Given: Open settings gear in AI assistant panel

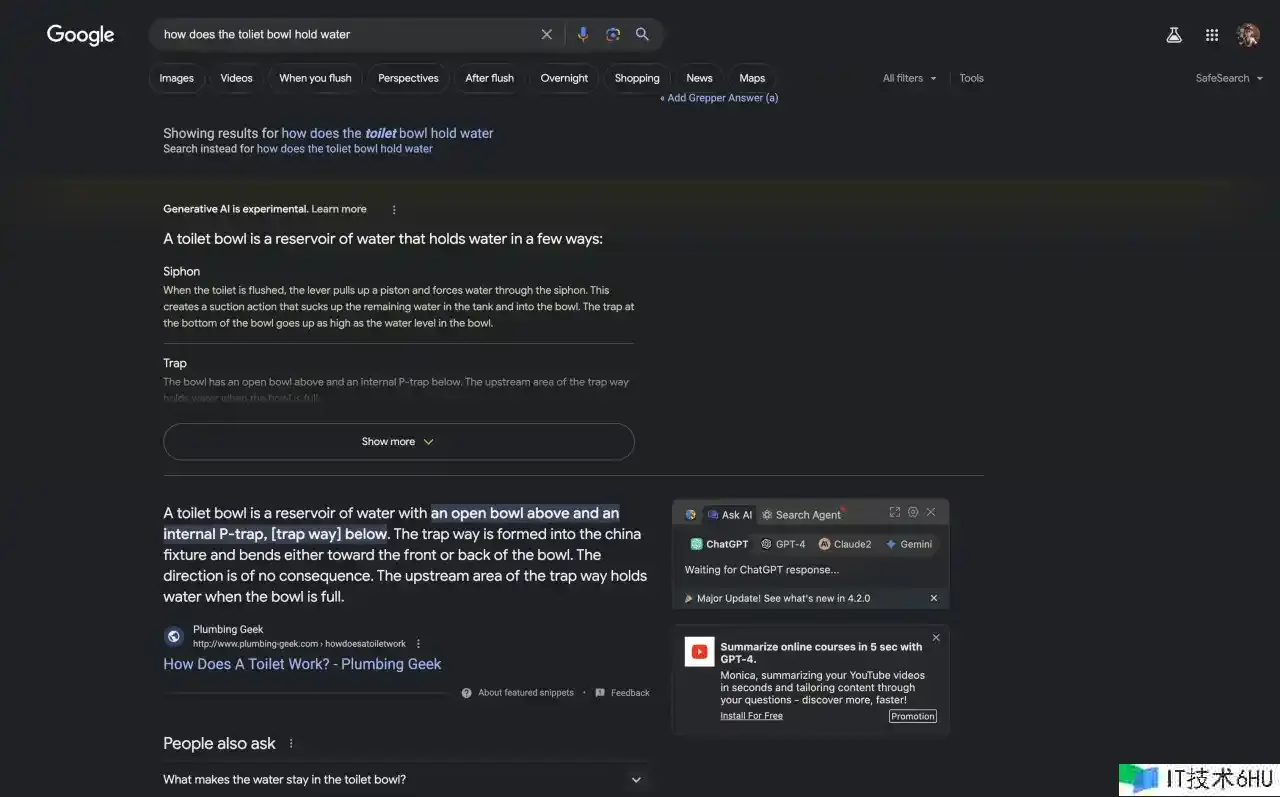Looking at the screenshot, I should click(x=913, y=512).
